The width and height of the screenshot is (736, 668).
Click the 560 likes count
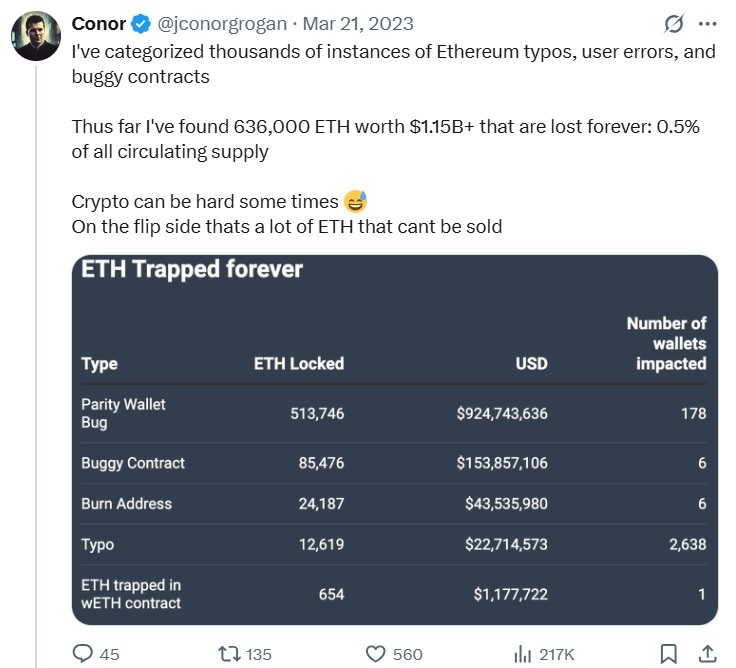(407, 654)
